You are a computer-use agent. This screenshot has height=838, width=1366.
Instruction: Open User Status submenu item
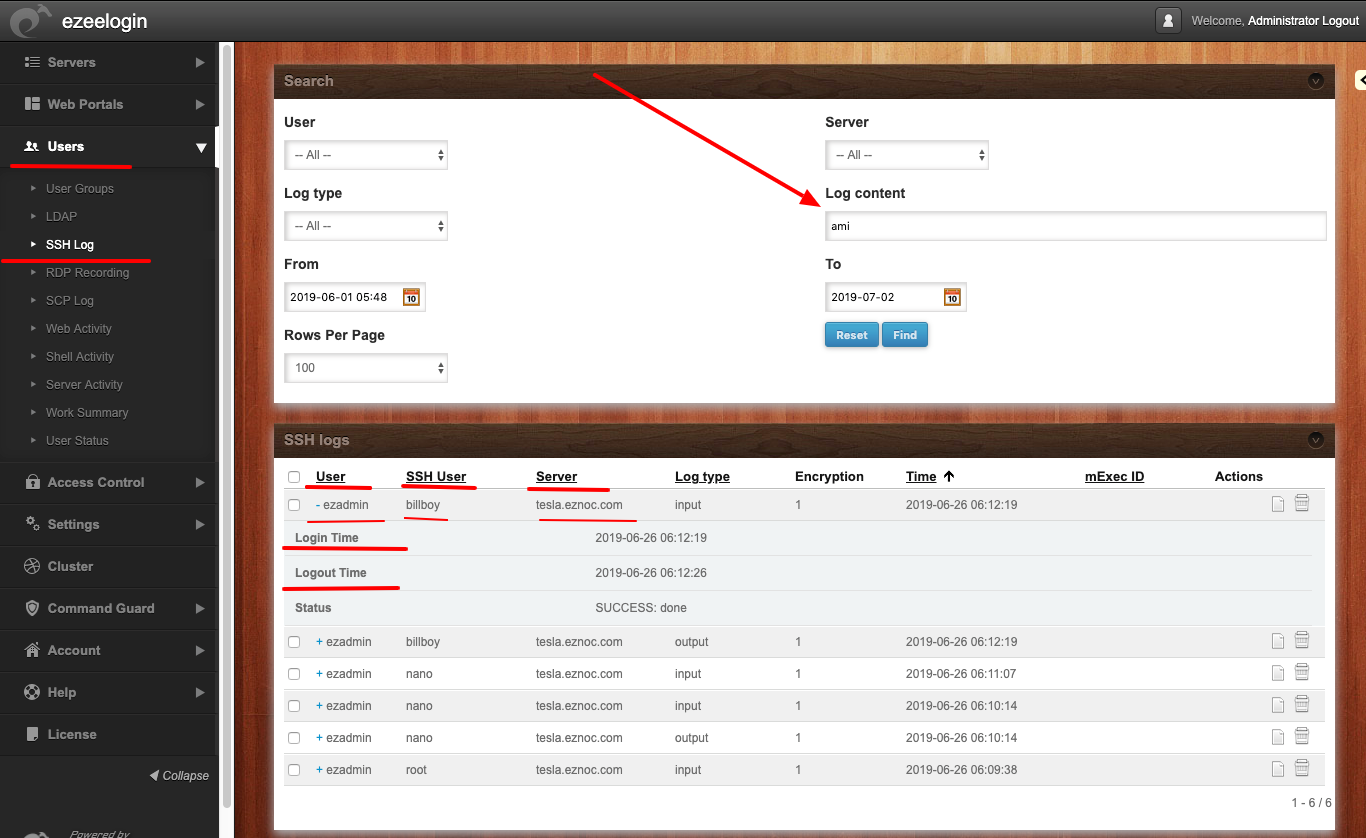click(x=77, y=440)
